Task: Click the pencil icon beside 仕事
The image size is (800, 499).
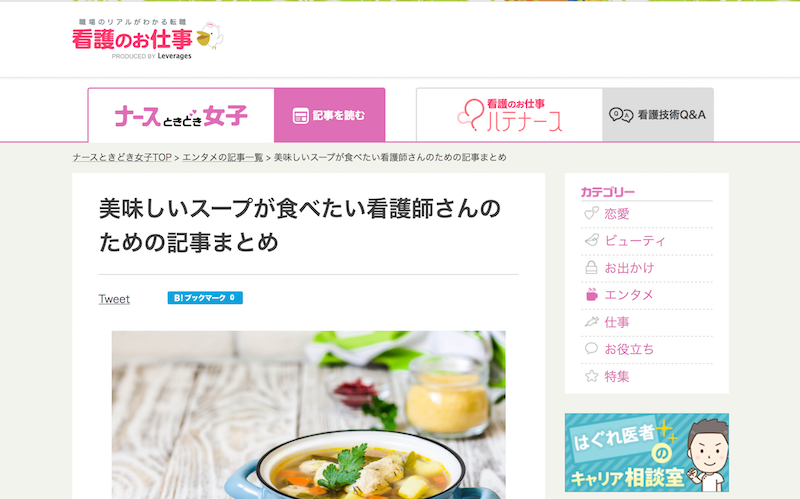Action: pyautogui.click(x=591, y=322)
